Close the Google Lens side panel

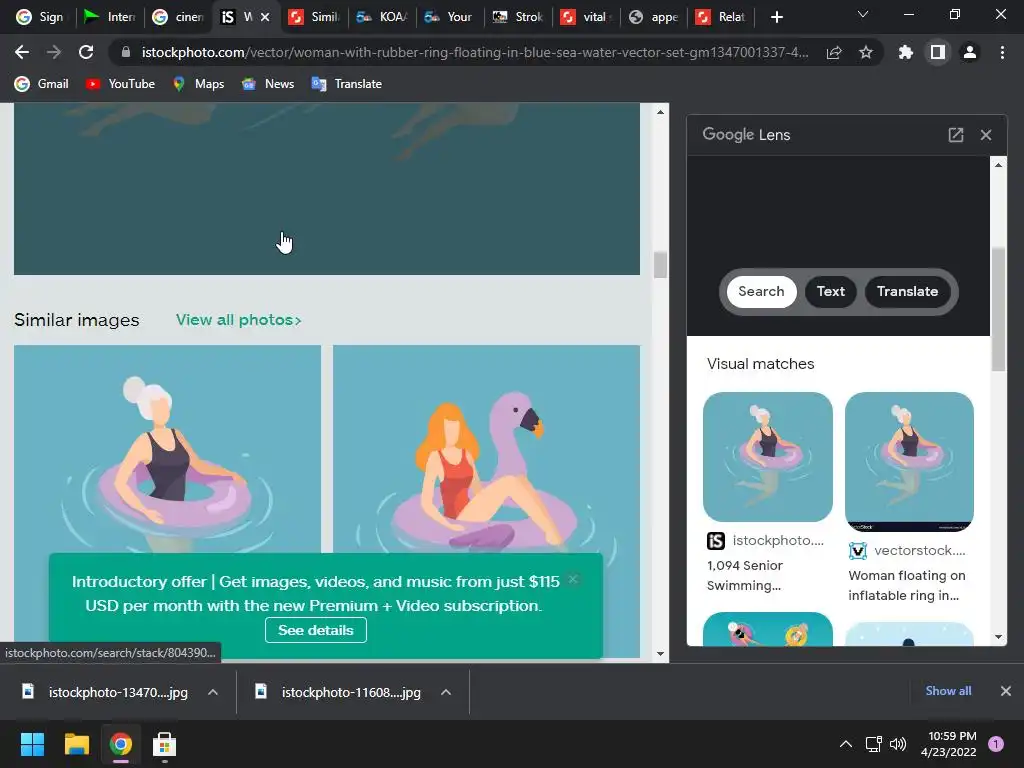pyautogui.click(x=985, y=135)
